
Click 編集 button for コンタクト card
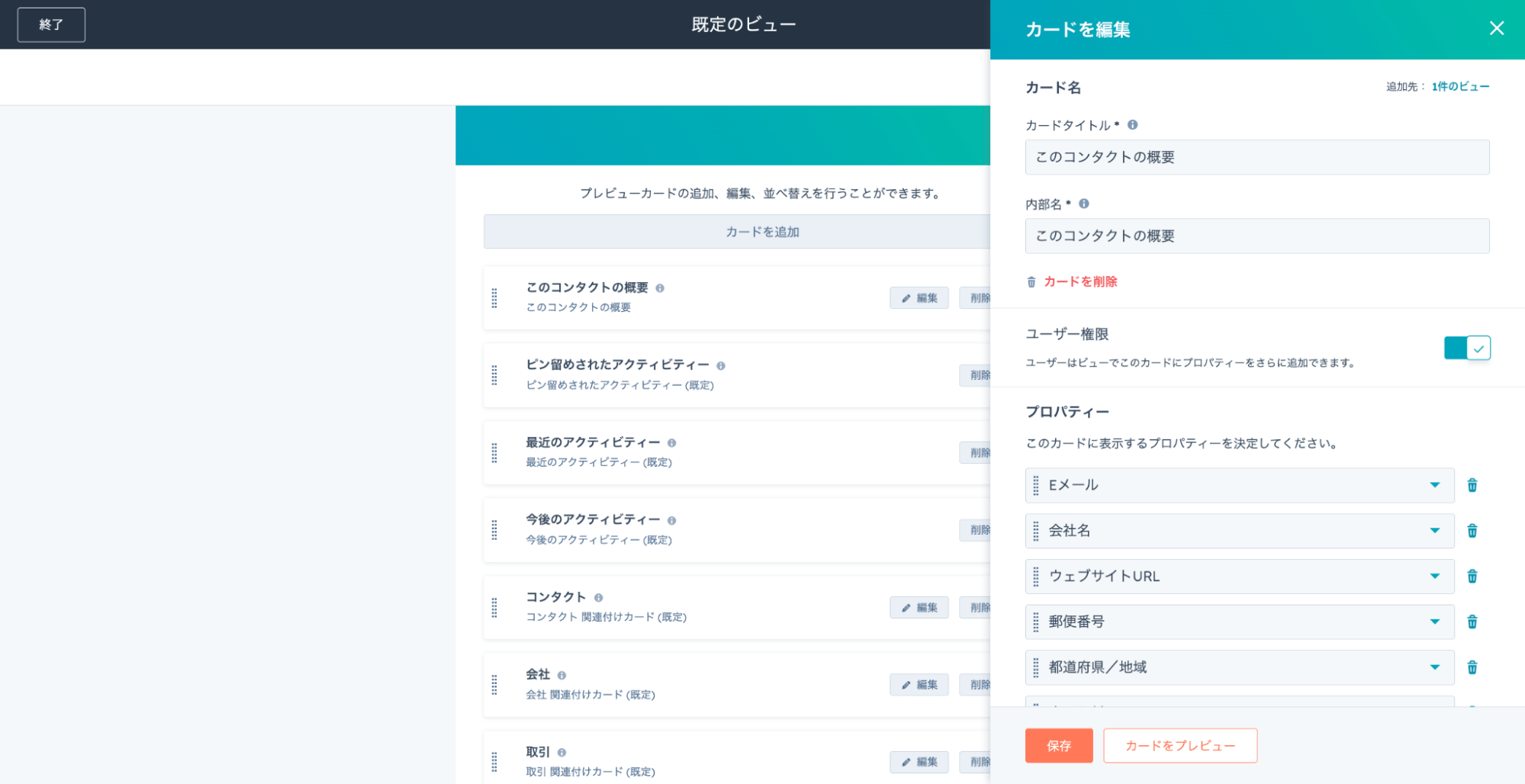click(x=919, y=608)
